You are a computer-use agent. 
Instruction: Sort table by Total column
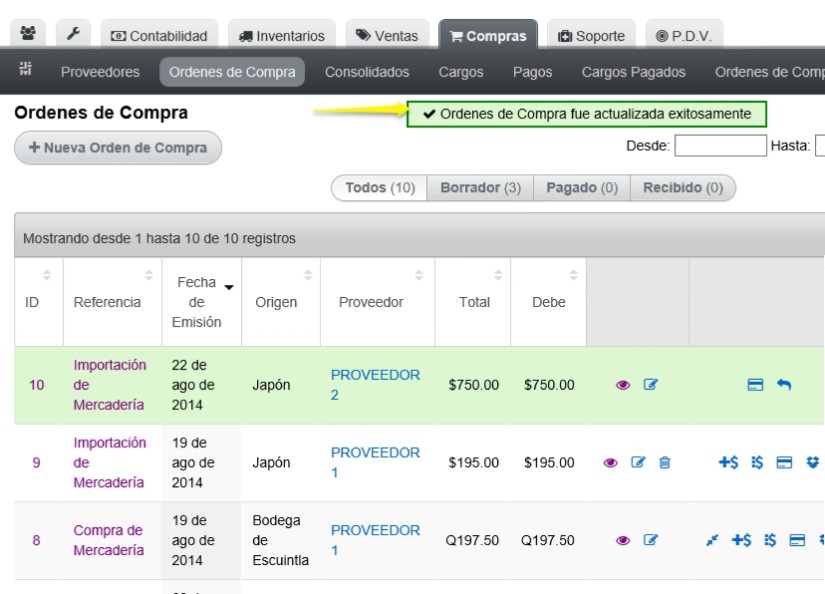tap(473, 301)
